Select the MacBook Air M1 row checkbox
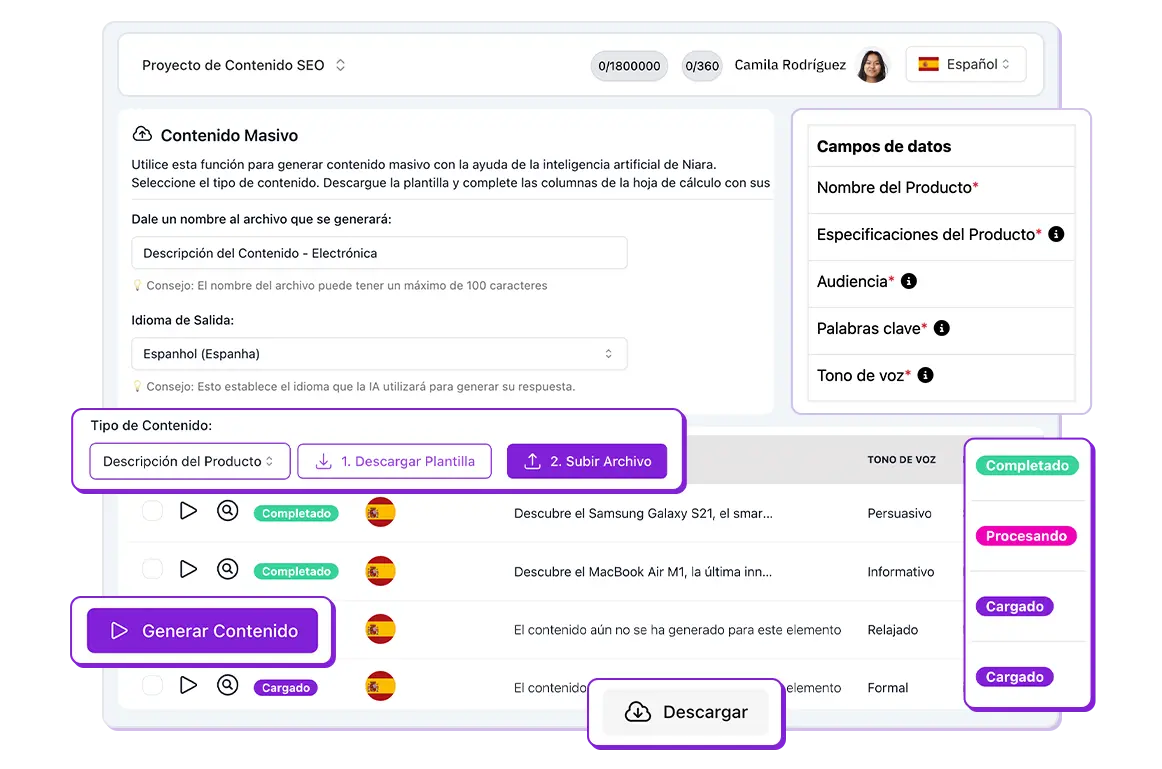Viewport: 1162px width, 769px height. pos(152,570)
